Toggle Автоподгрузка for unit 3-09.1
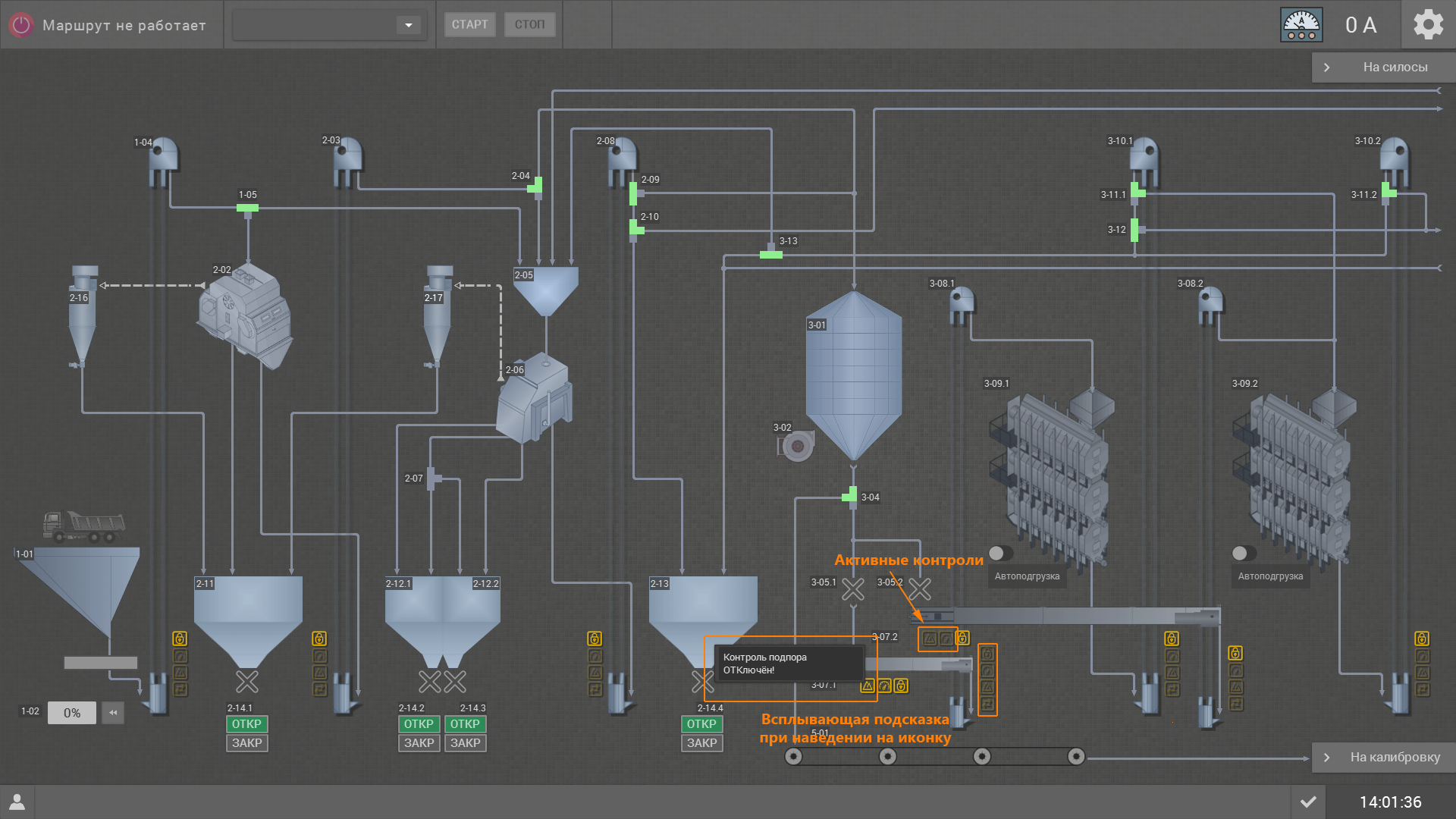The width and height of the screenshot is (1456, 819). tap(1000, 553)
